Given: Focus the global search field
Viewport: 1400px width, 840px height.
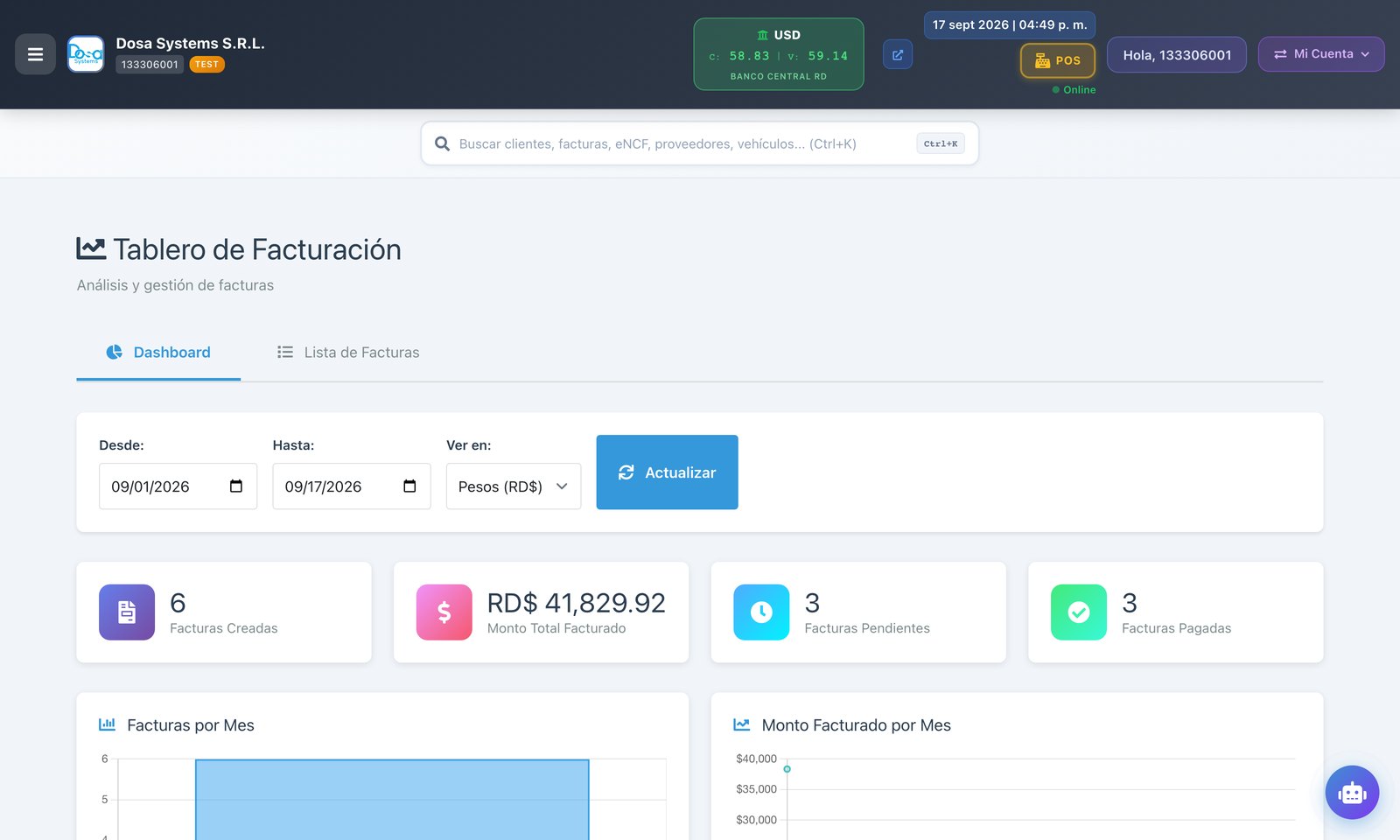Looking at the screenshot, I should (700, 143).
